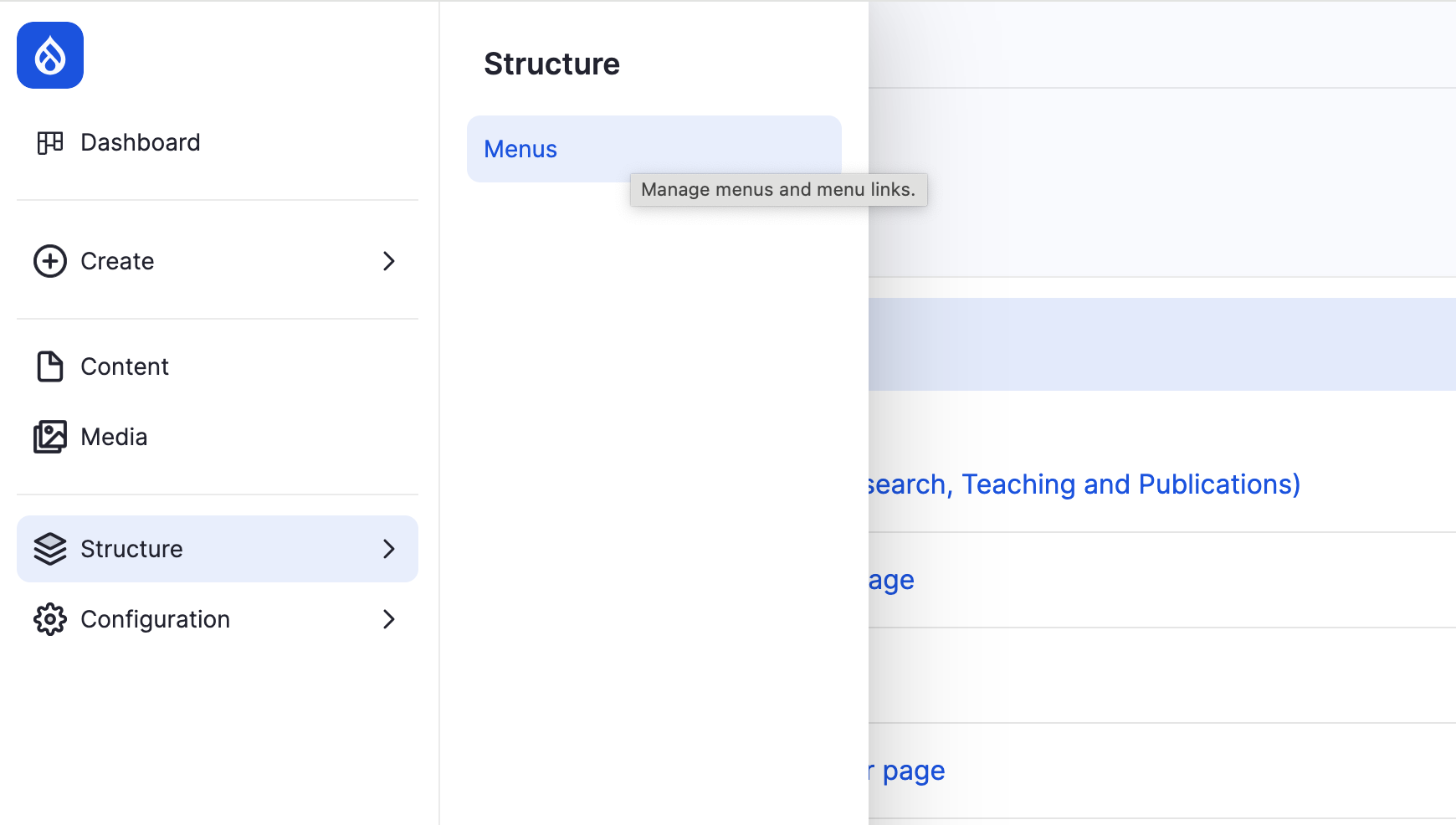Expand the Configuration submenu chevron
1456x825 pixels.
click(x=388, y=619)
